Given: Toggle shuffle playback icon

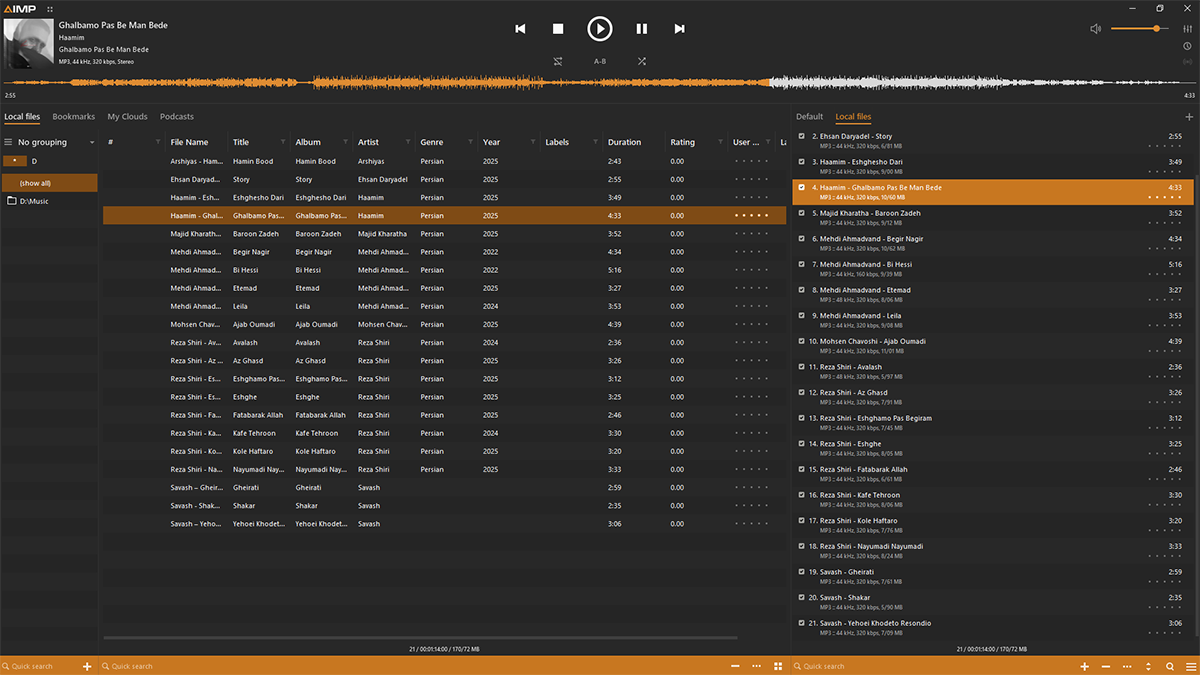Looking at the screenshot, I should point(641,61).
